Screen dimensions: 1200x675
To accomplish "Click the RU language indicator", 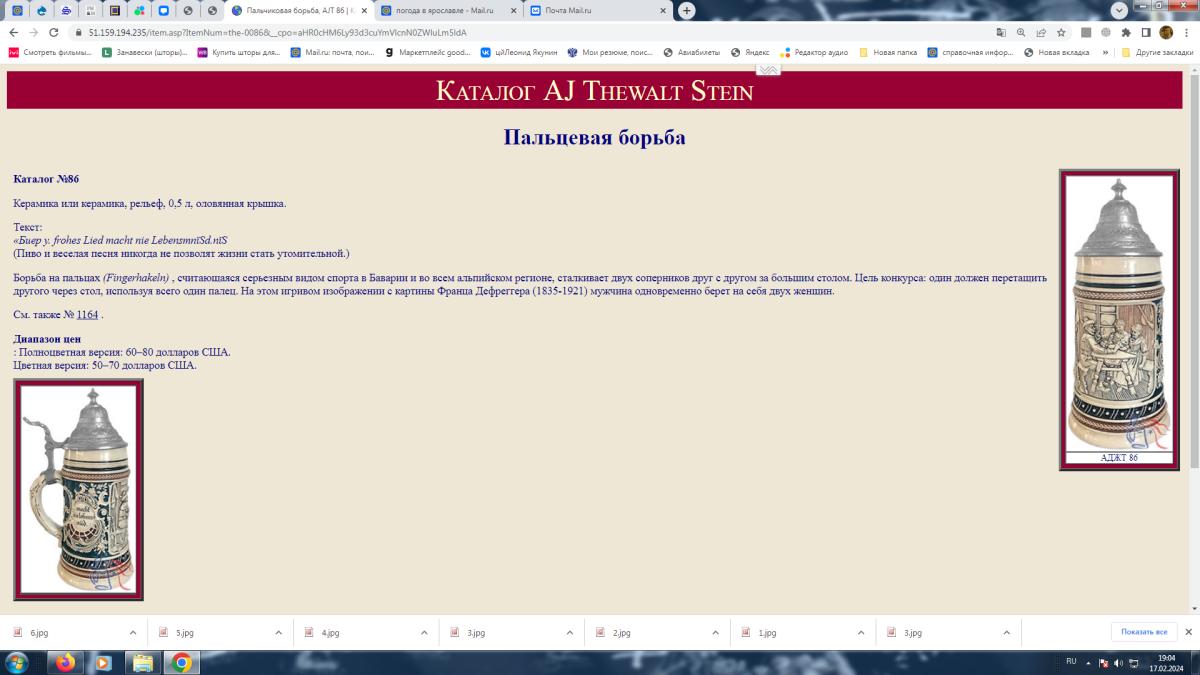I will [1071, 661].
